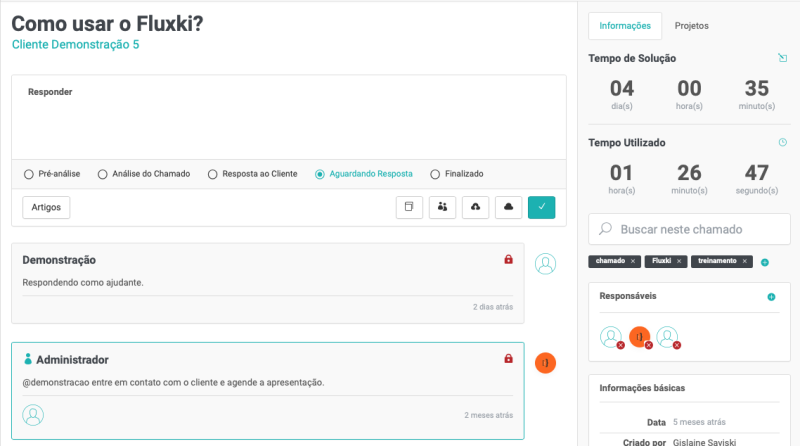800x446 pixels.
Task: Choose the Finalizado radio button
Action: tap(434, 174)
